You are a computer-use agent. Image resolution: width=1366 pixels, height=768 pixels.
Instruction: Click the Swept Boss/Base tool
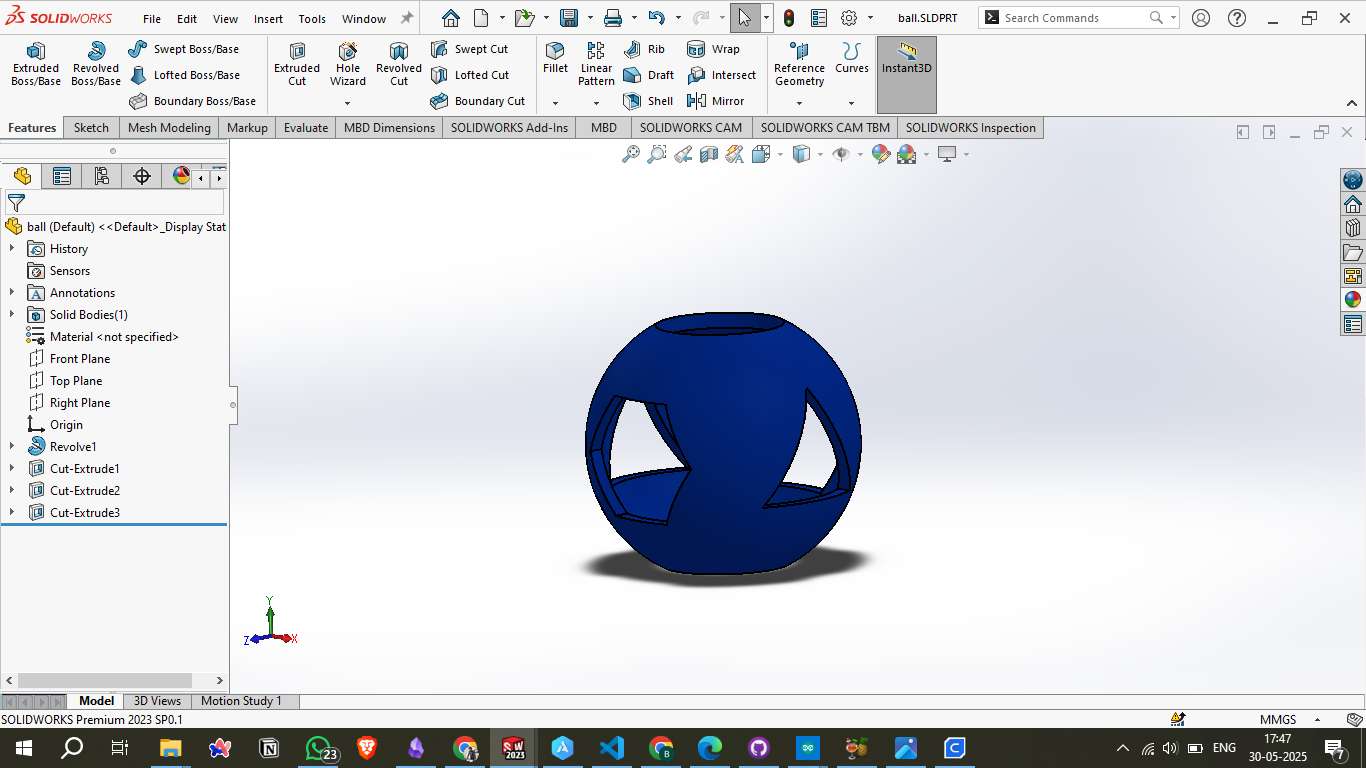[184, 49]
